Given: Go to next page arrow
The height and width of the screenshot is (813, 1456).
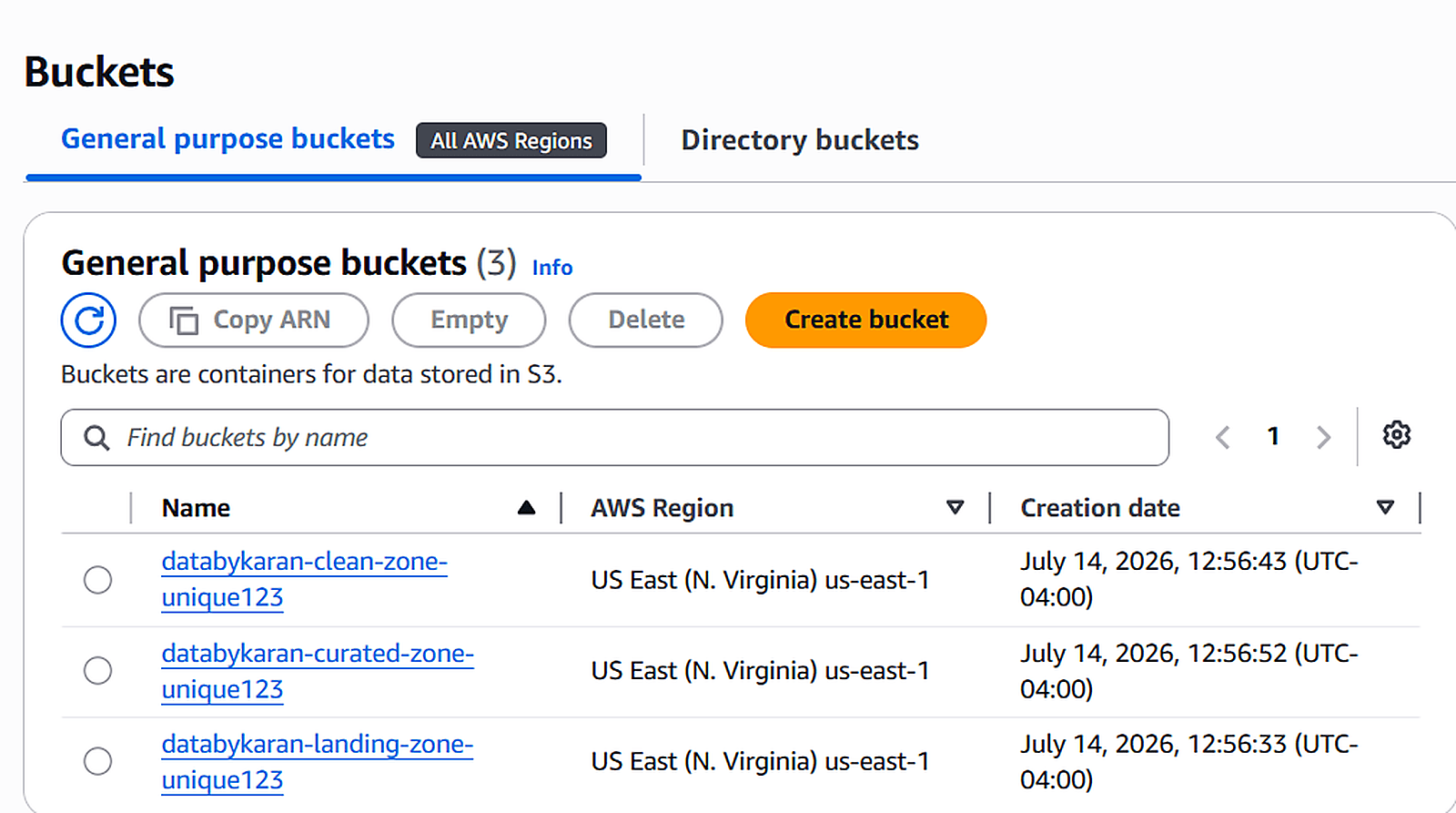Looking at the screenshot, I should [x=1323, y=438].
